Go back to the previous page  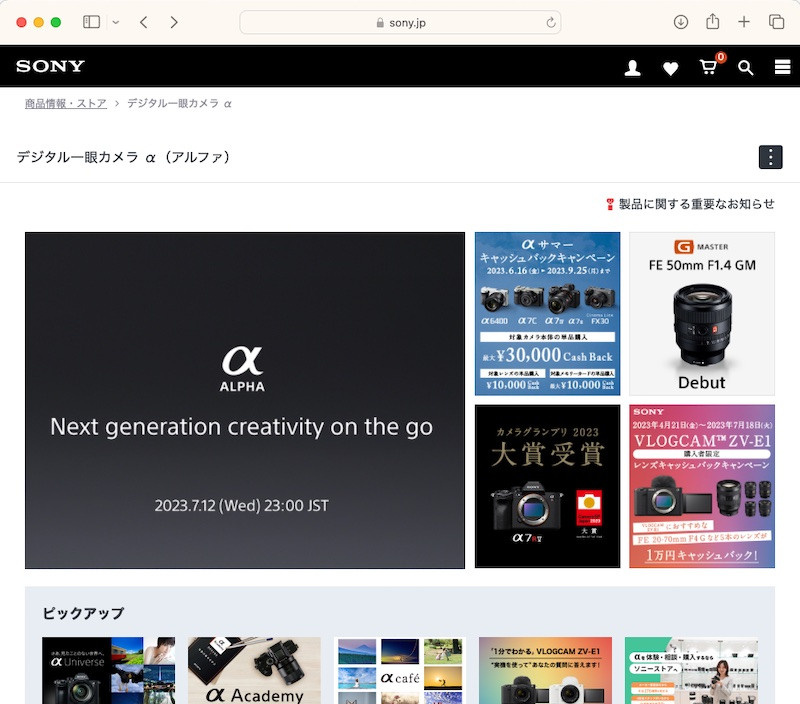144,22
